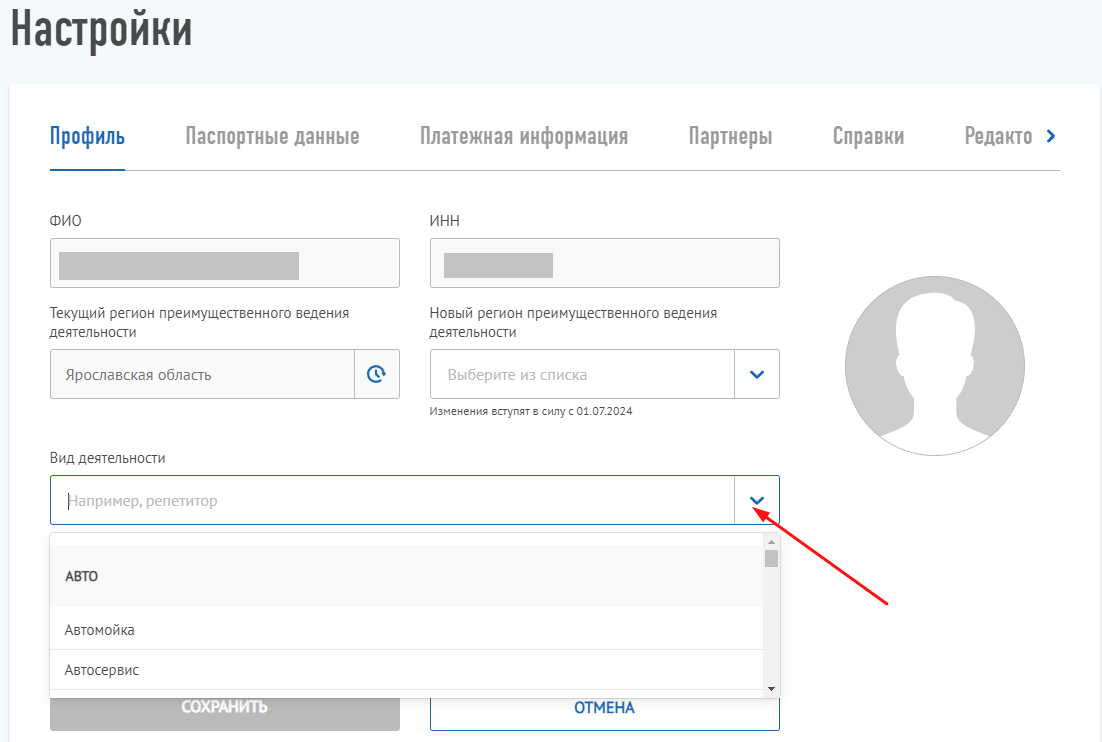
Task: Collapse the Вид деятельности dropdown chevron
Action: (x=757, y=500)
